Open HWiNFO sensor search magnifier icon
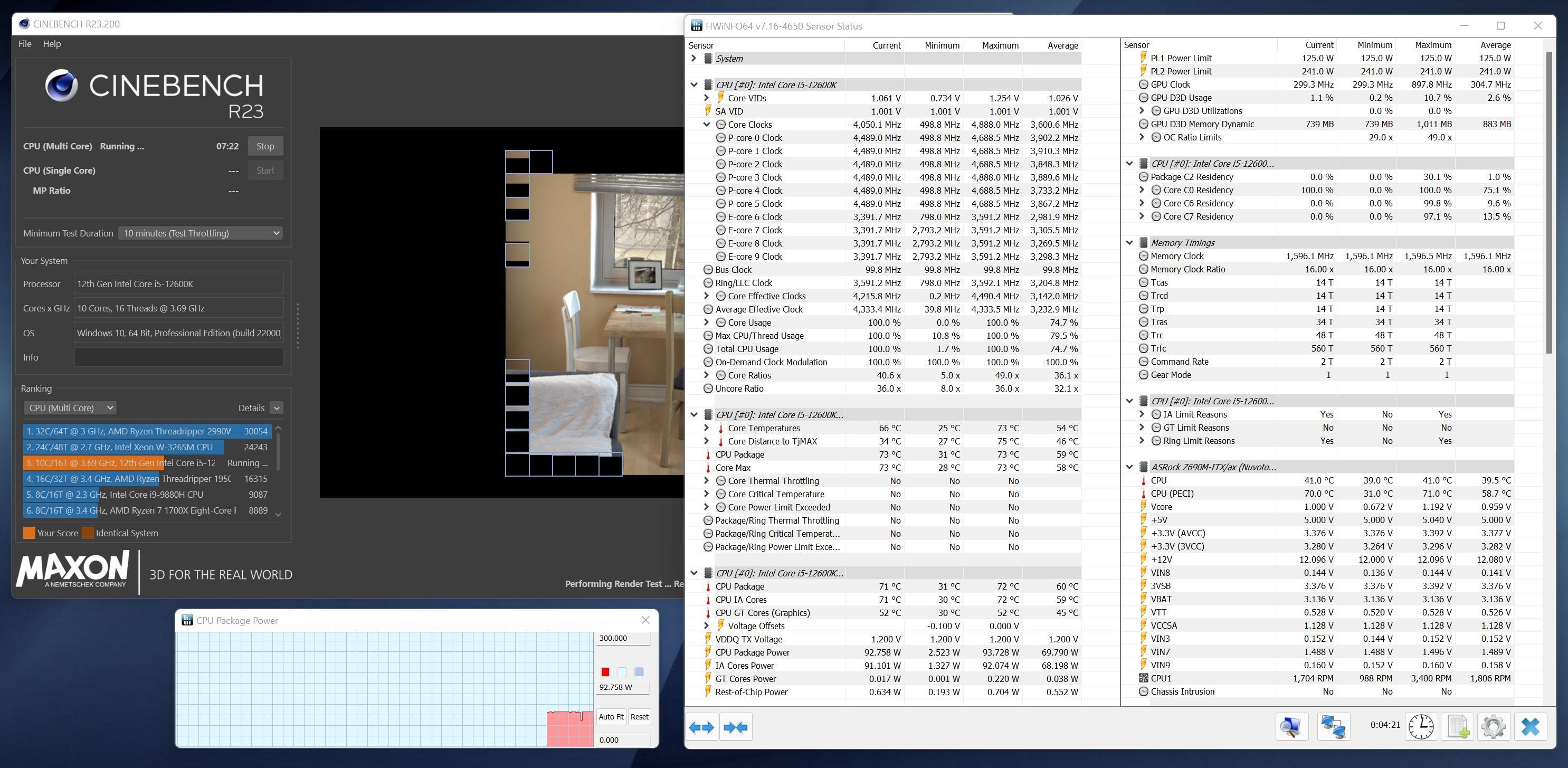This screenshot has height=768, width=1568. (1291, 726)
